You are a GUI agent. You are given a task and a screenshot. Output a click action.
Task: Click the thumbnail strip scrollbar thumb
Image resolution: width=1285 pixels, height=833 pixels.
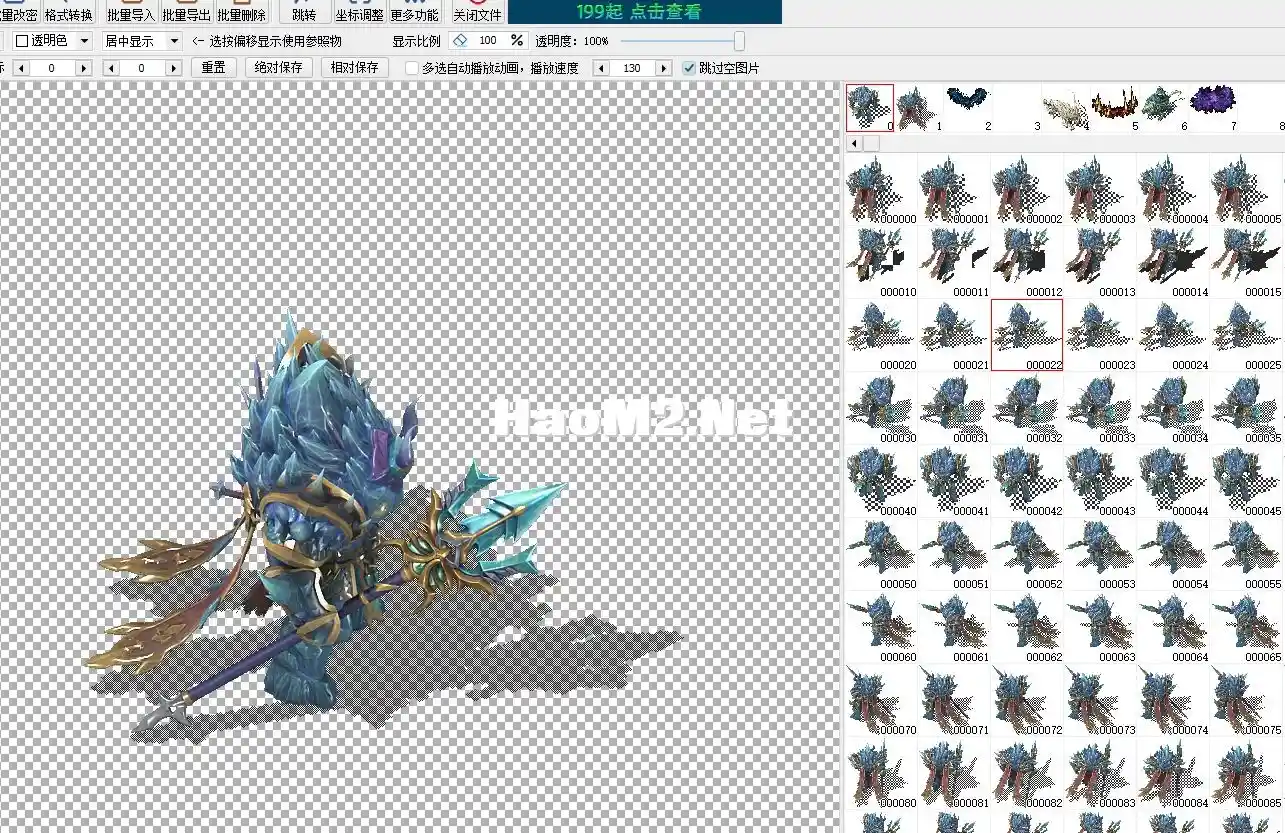[871, 144]
